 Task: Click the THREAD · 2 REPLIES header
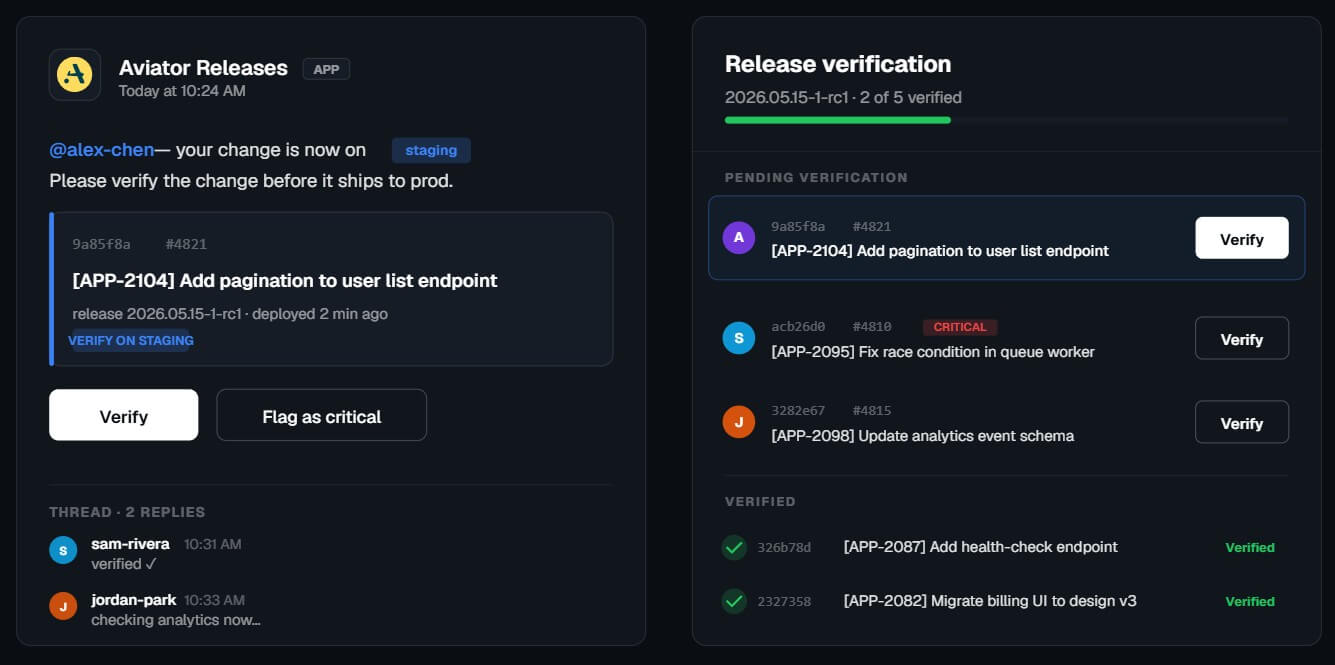pos(127,512)
